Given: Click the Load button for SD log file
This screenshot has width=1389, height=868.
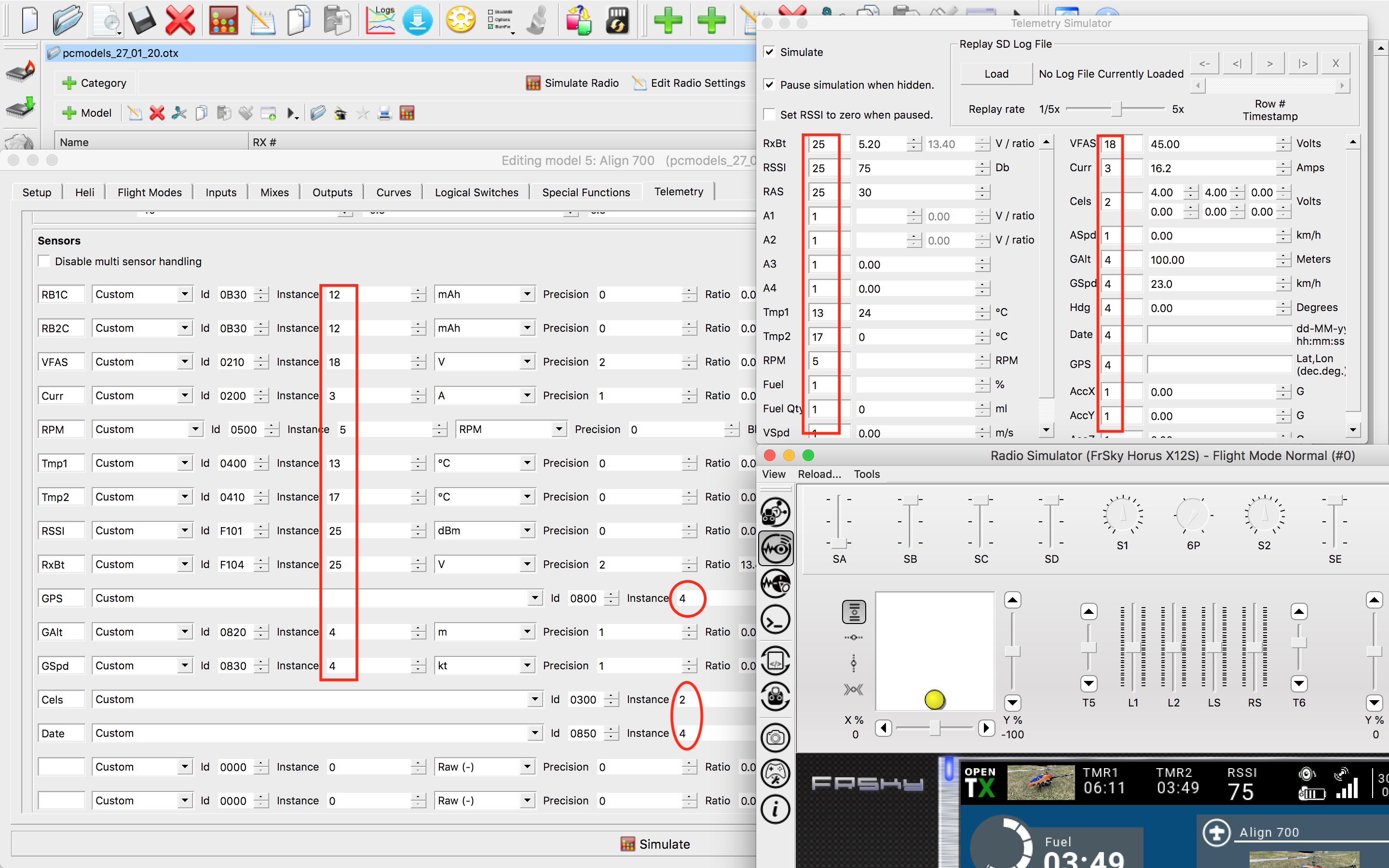Looking at the screenshot, I should tap(995, 73).
